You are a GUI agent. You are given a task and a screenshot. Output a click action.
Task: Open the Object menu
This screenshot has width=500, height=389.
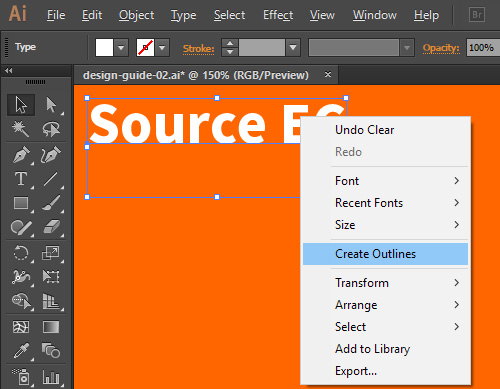(136, 15)
